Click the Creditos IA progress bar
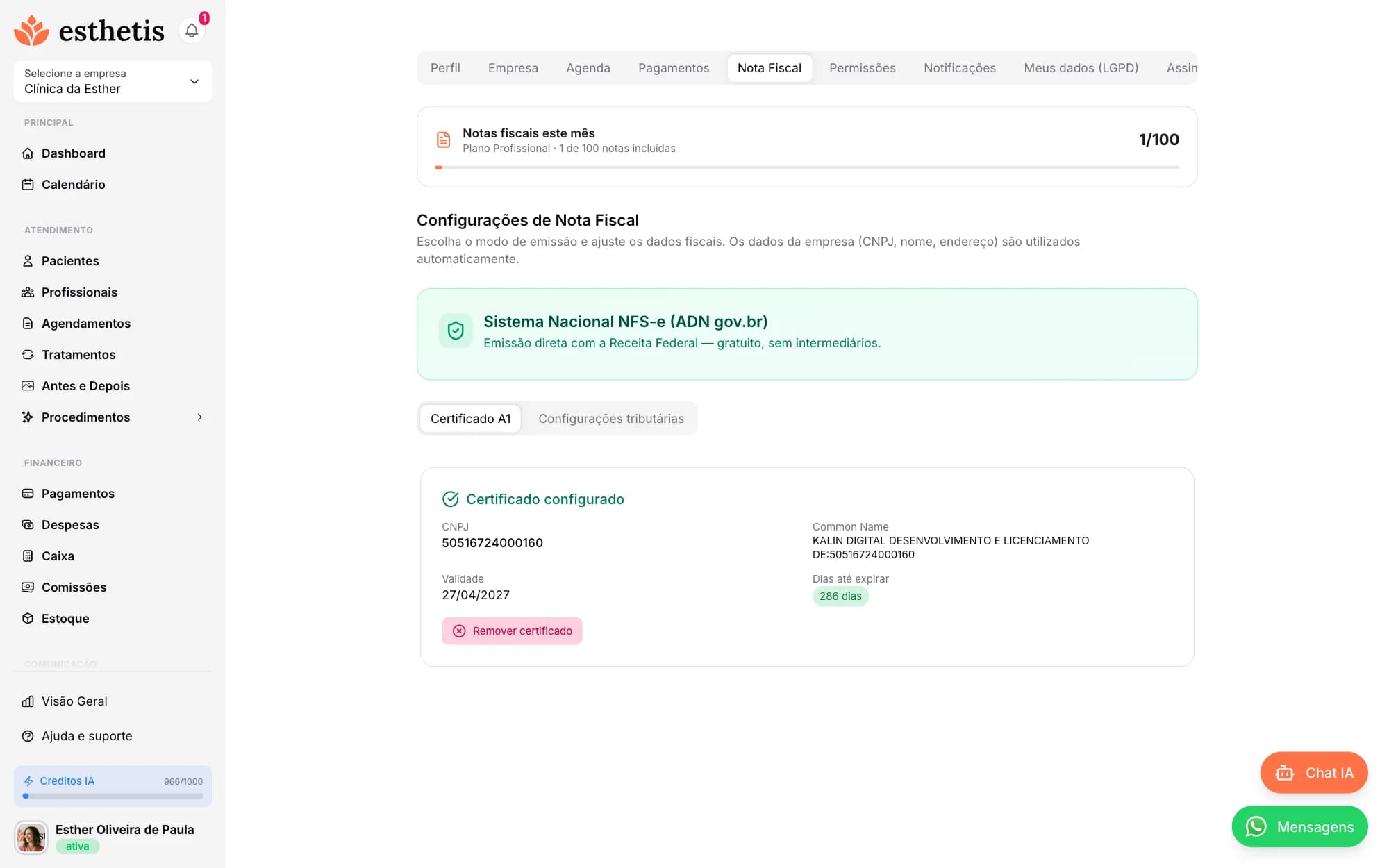The image size is (1389, 868). 113,796
